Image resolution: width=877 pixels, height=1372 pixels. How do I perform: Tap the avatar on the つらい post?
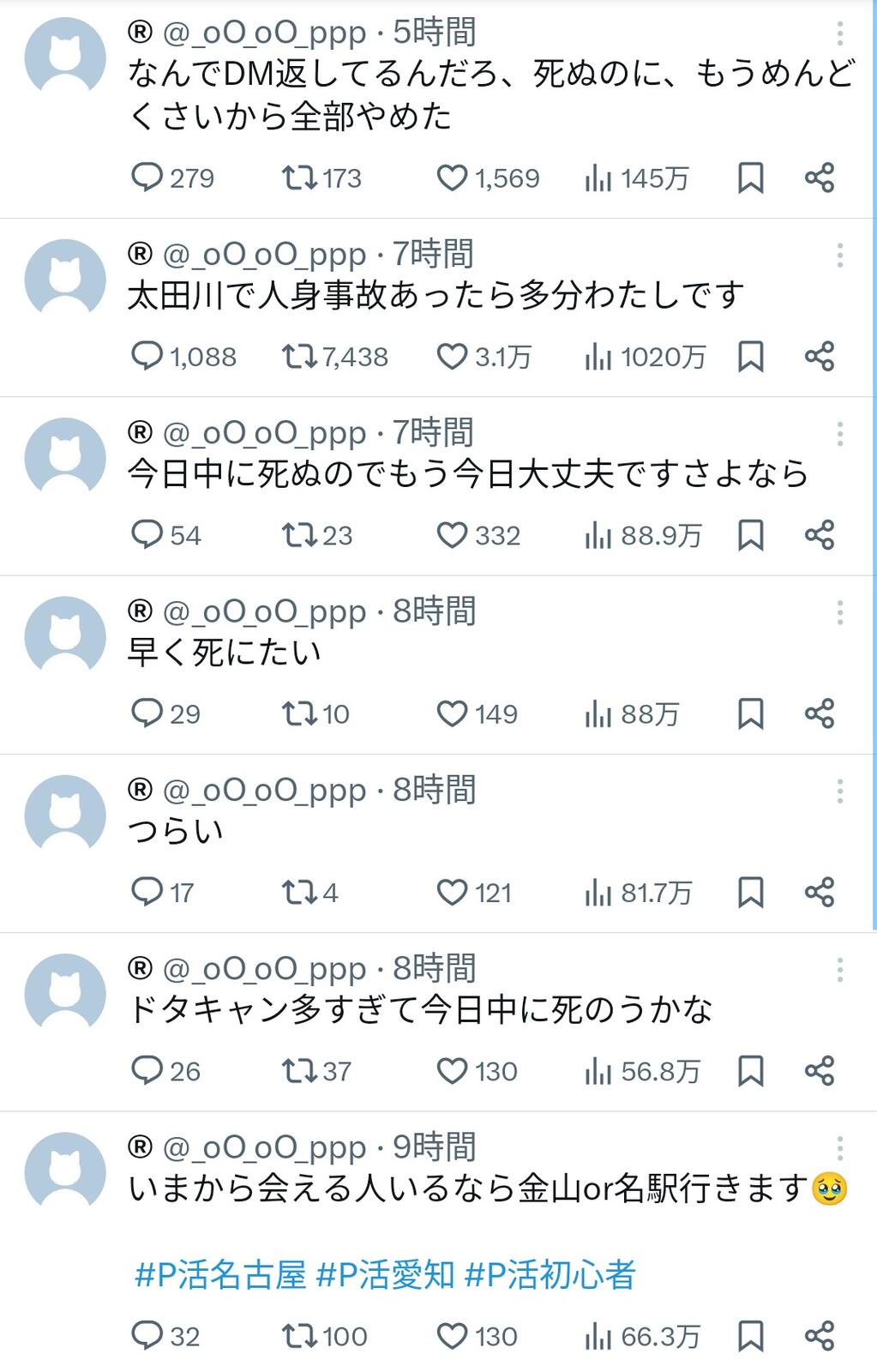click(65, 815)
